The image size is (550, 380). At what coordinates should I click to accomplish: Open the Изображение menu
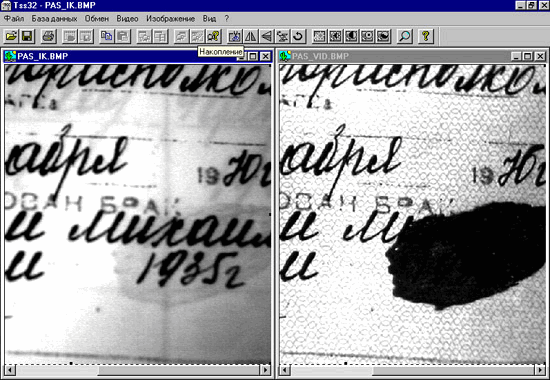[x=170, y=19]
